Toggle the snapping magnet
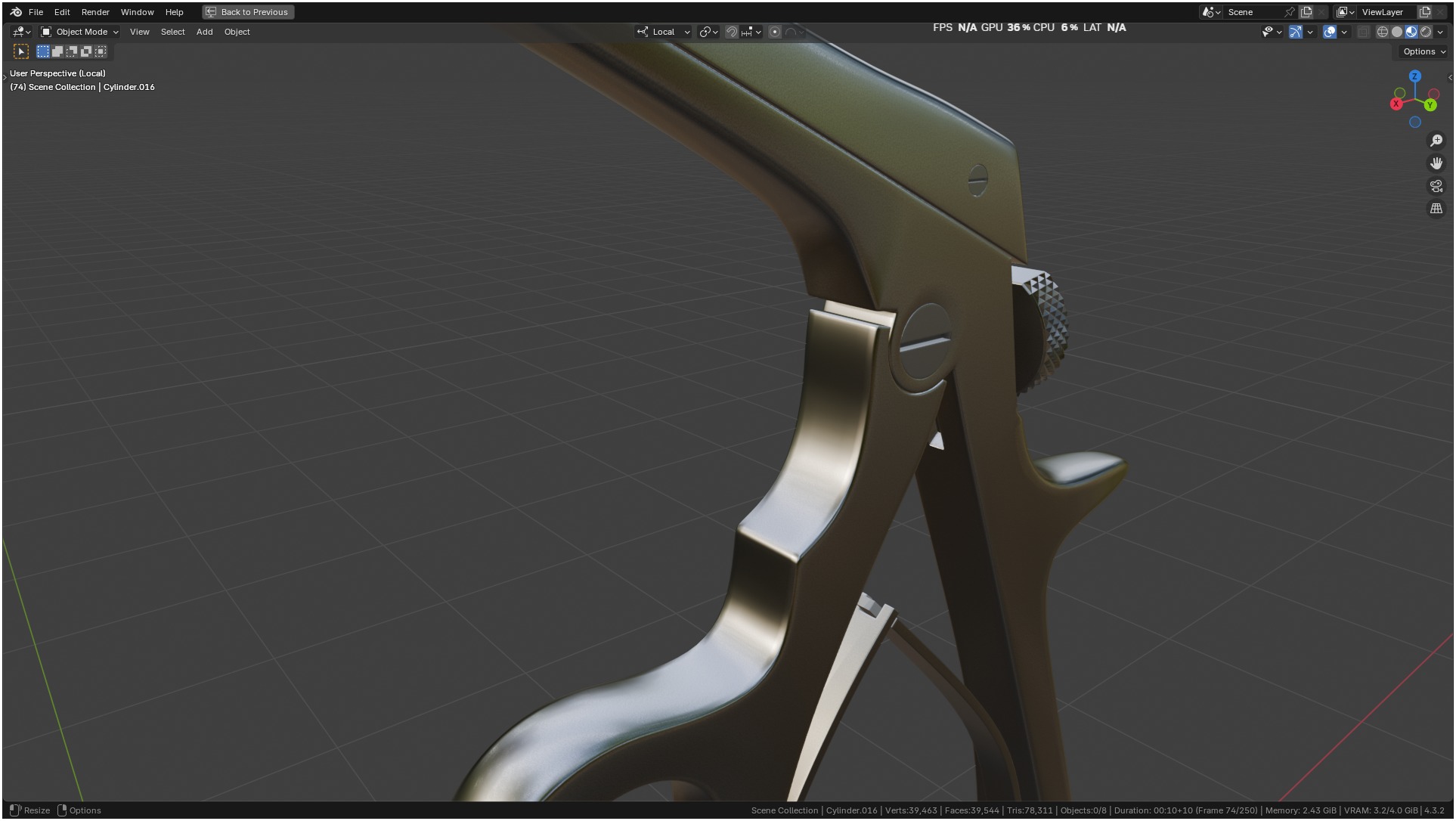The image size is (1456, 821). click(x=731, y=32)
